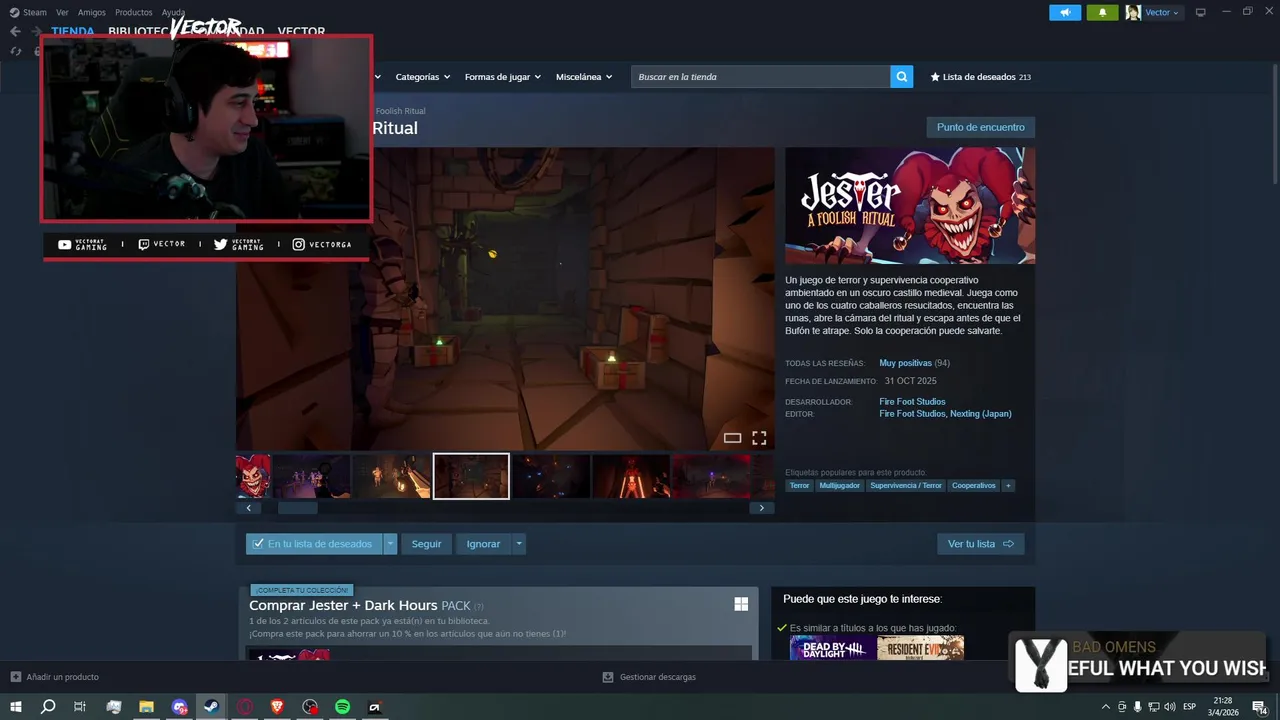Open the Big Picture mode monitor icon
Viewport: 1280px width, 720px height.
click(x=1200, y=12)
